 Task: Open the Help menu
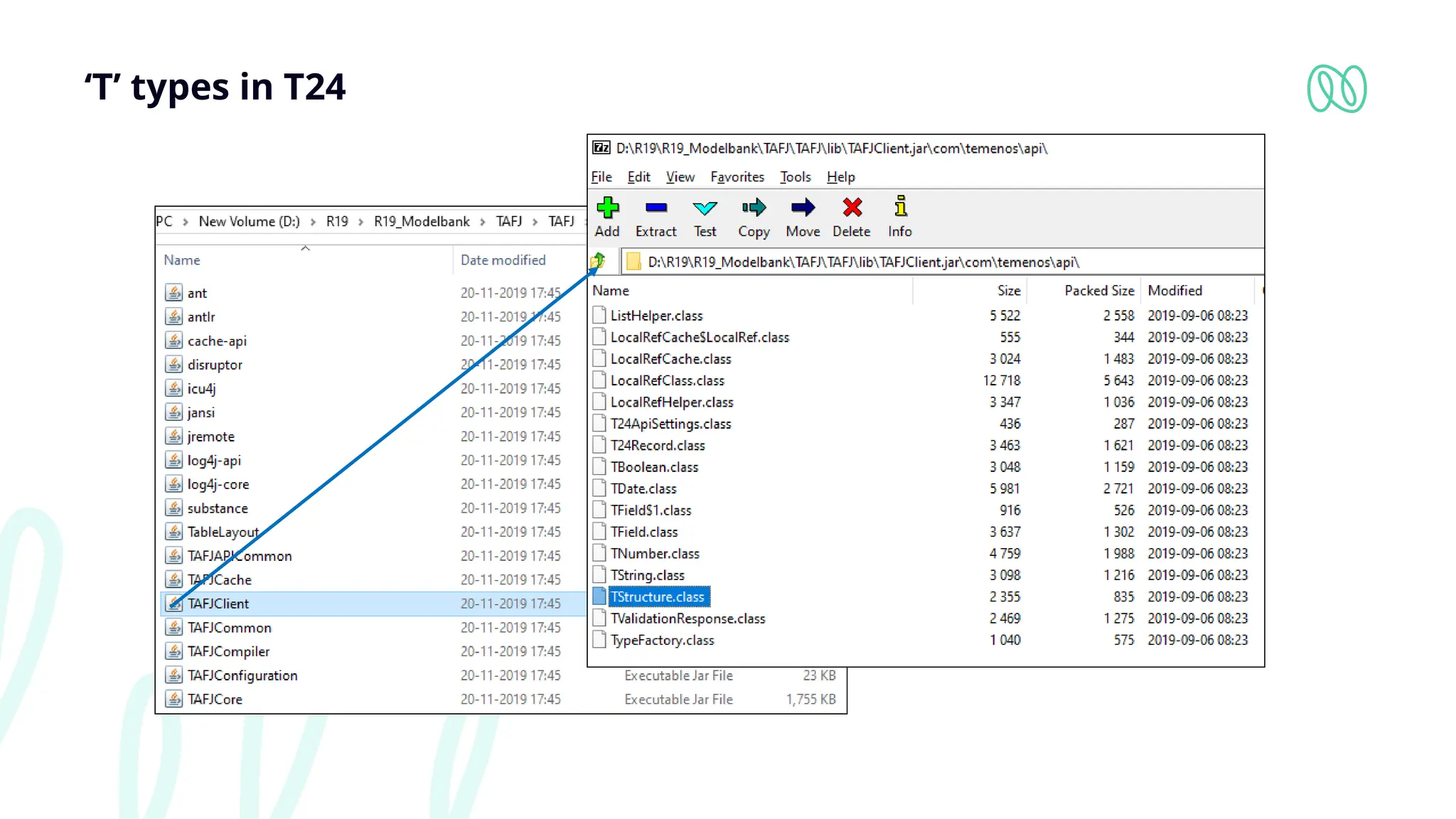pos(840,177)
